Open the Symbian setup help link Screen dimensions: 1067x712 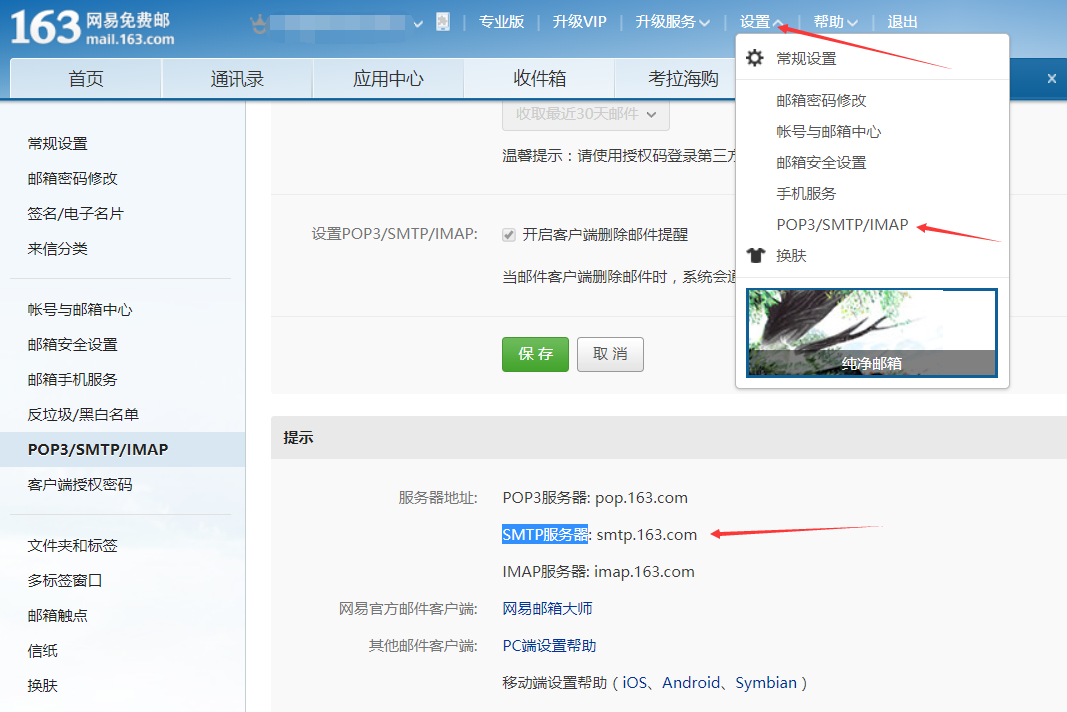click(766, 682)
